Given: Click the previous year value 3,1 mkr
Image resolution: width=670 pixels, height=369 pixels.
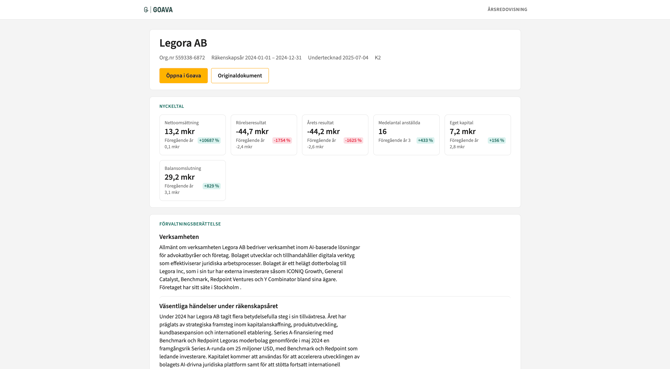Looking at the screenshot, I should click(172, 193).
